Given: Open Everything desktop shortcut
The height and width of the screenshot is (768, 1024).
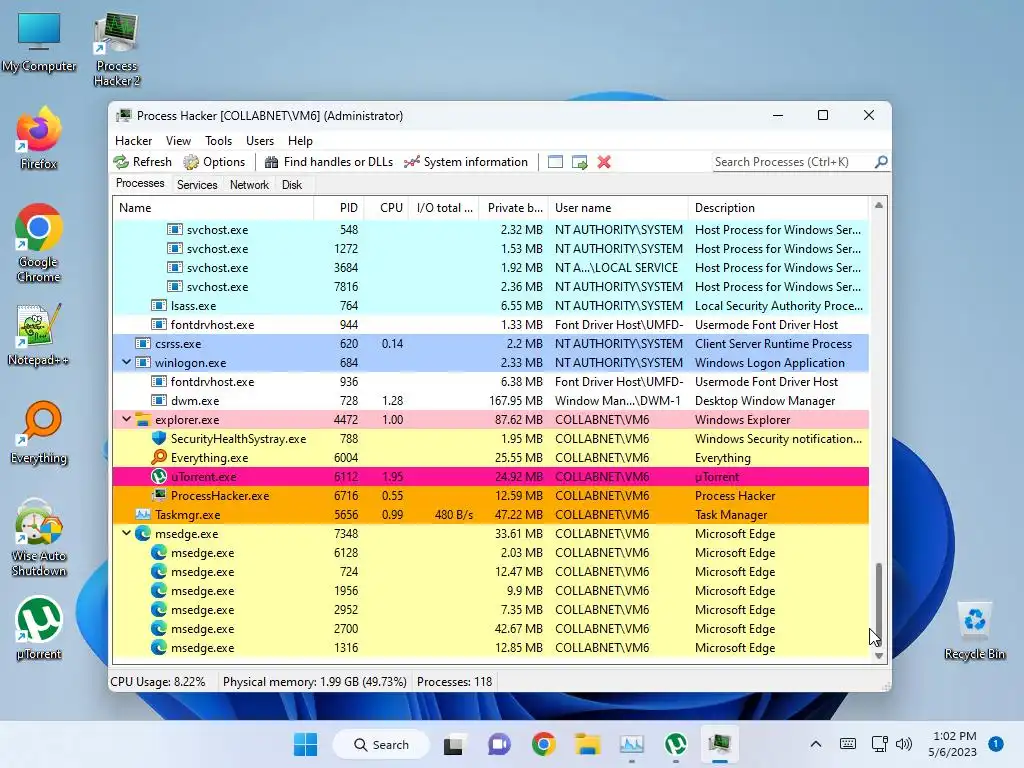Looking at the screenshot, I should point(39,432).
